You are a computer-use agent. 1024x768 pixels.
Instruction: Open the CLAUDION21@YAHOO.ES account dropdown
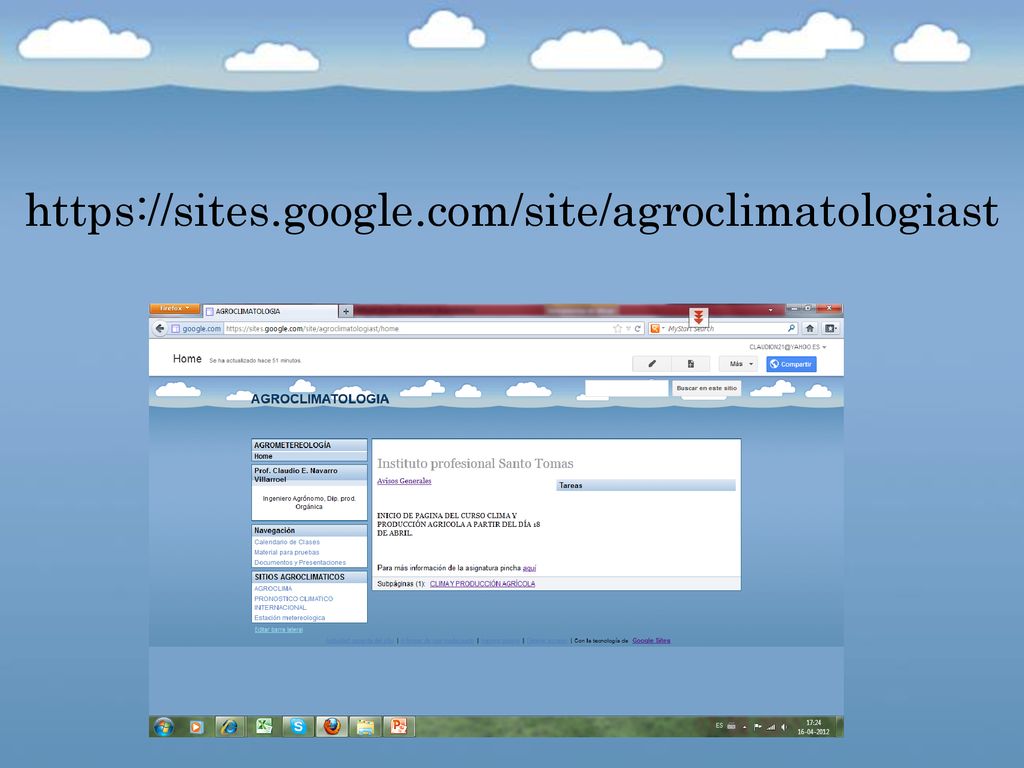[788, 347]
